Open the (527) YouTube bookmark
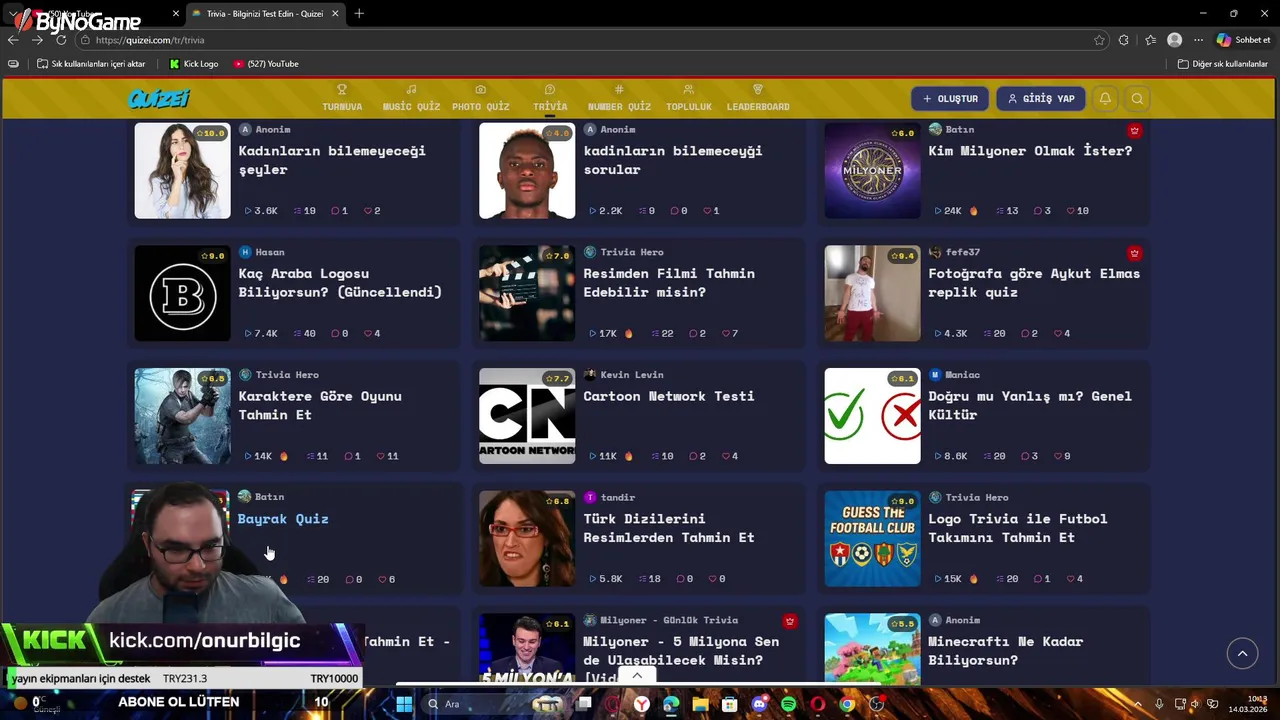 click(266, 64)
